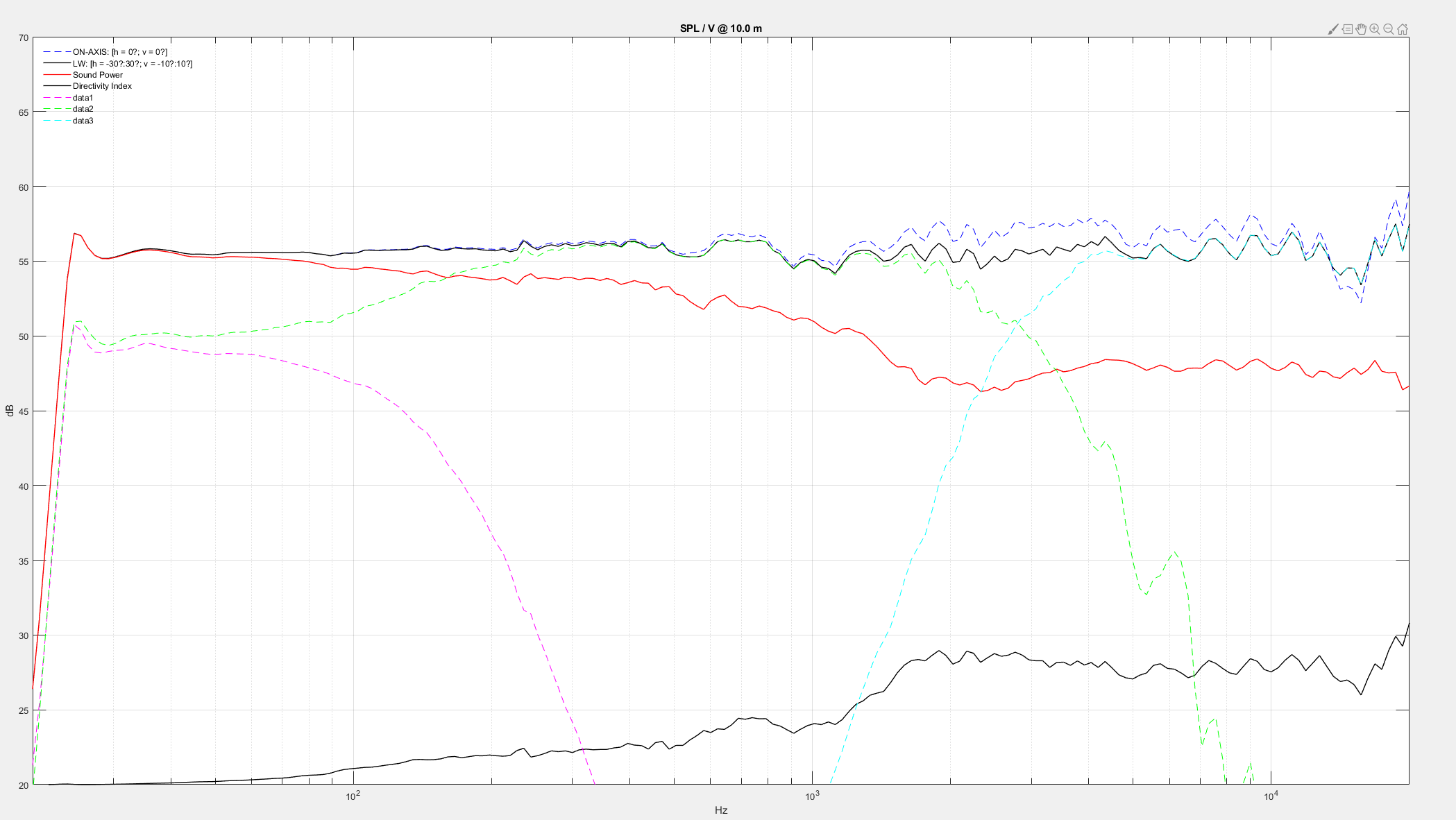Click the 30 y-axis tick label

[24, 635]
